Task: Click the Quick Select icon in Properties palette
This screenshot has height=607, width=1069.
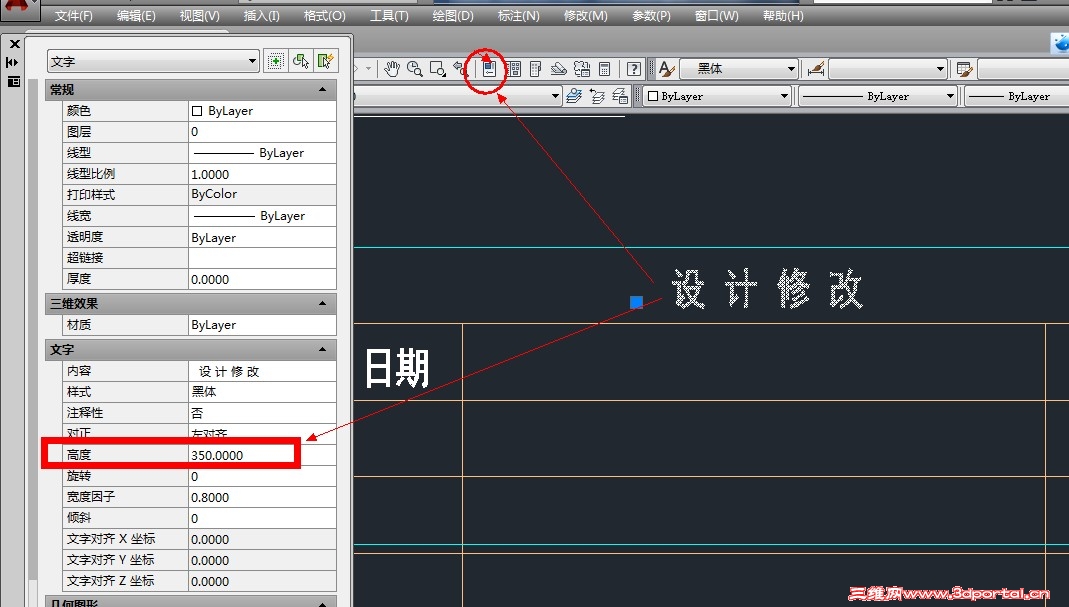Action: [326, 61]
